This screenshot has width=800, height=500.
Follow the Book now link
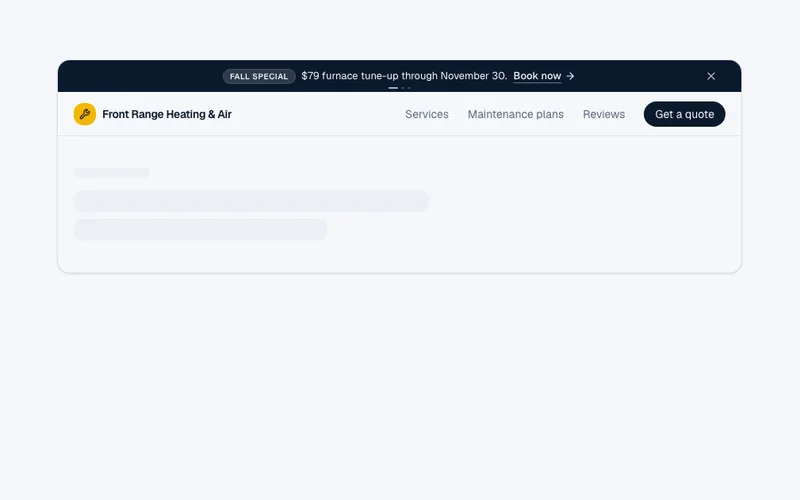point(537,76)
